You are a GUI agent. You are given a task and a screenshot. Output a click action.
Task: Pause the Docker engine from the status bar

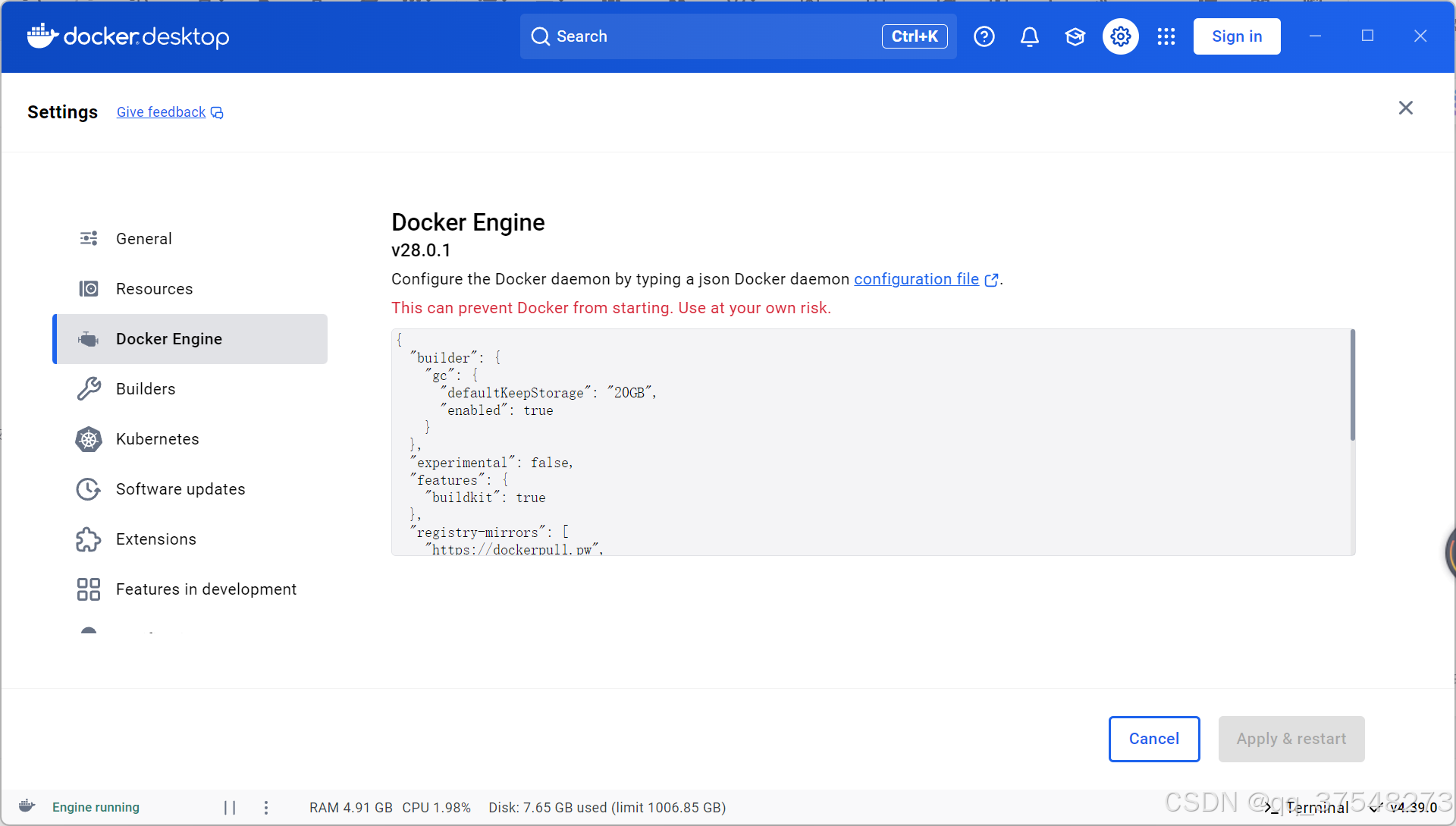click(231, 807)
